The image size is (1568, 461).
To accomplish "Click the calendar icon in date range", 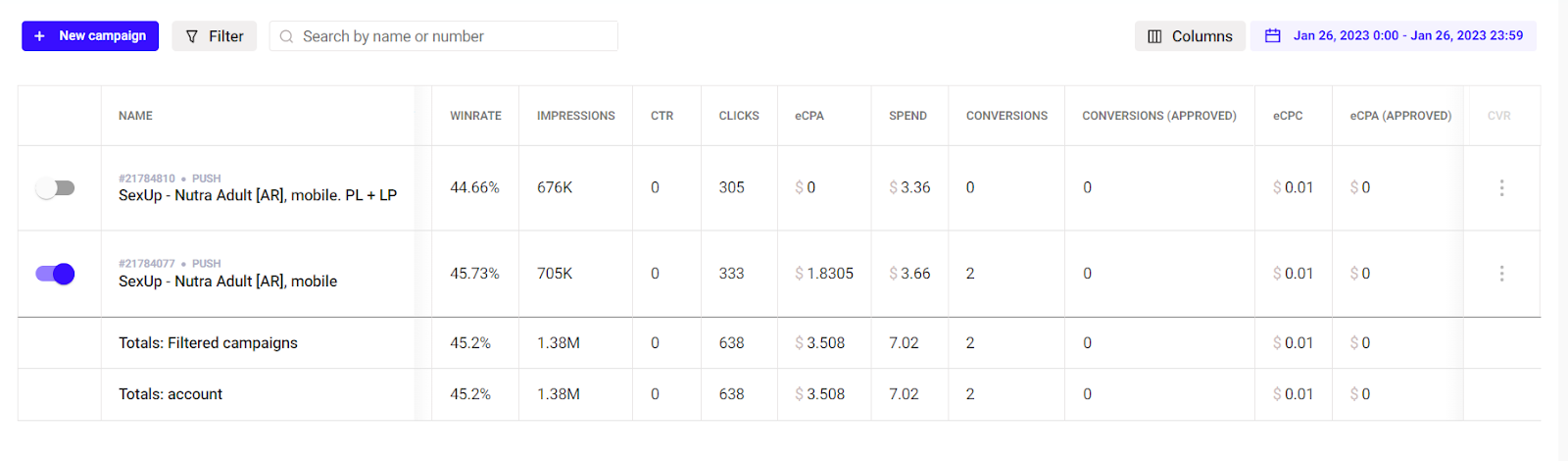I will (1272, 36).
